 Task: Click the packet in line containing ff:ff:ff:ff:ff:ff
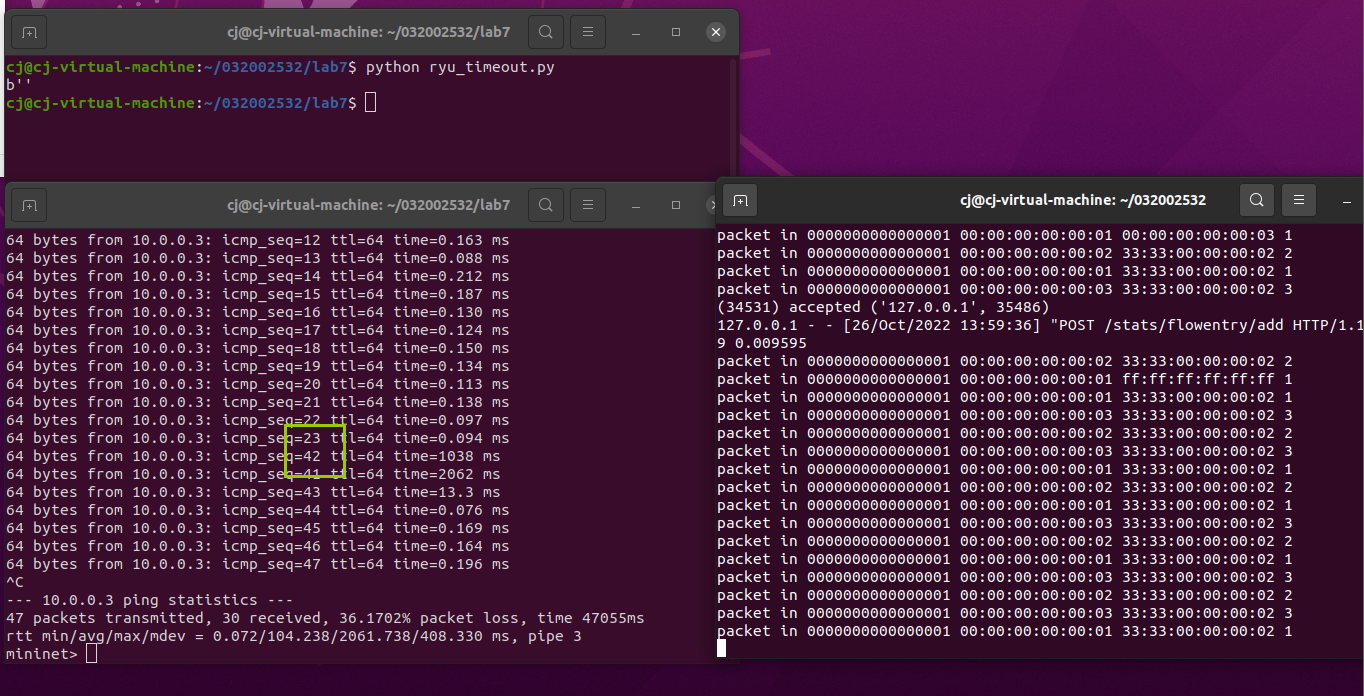coord(1005,379)
